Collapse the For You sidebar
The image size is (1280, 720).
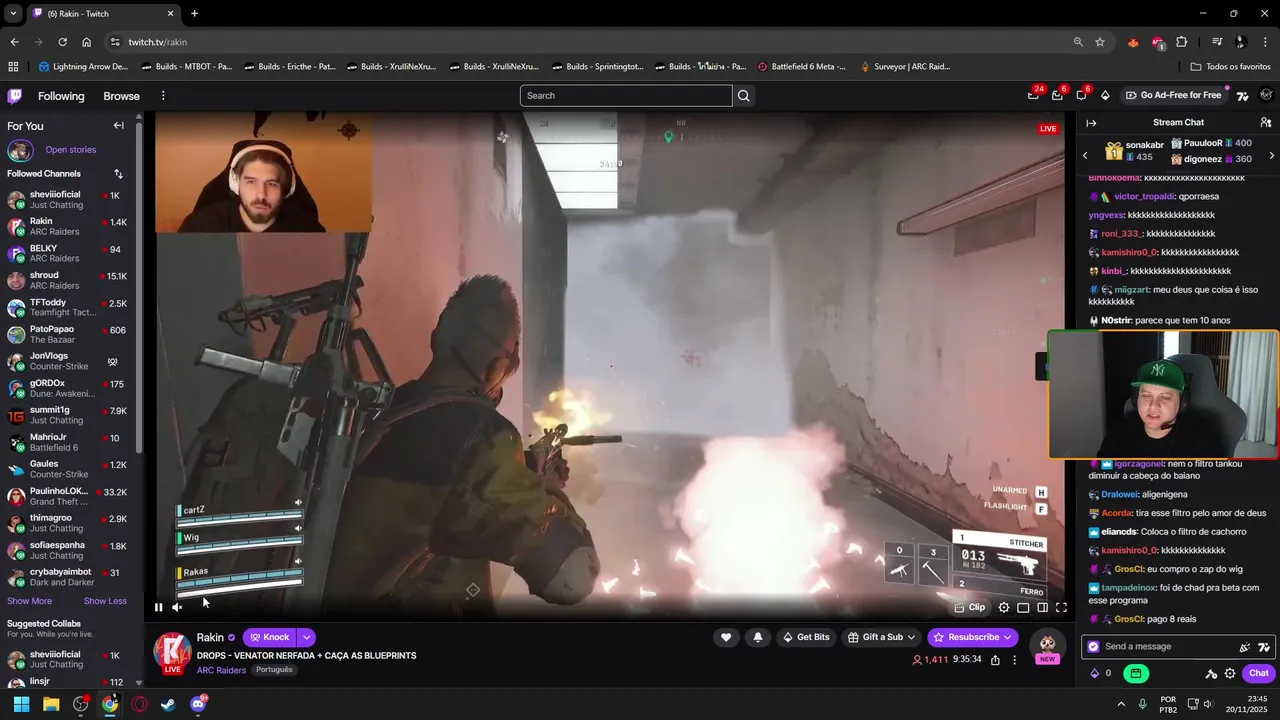[x=118, y=126]
